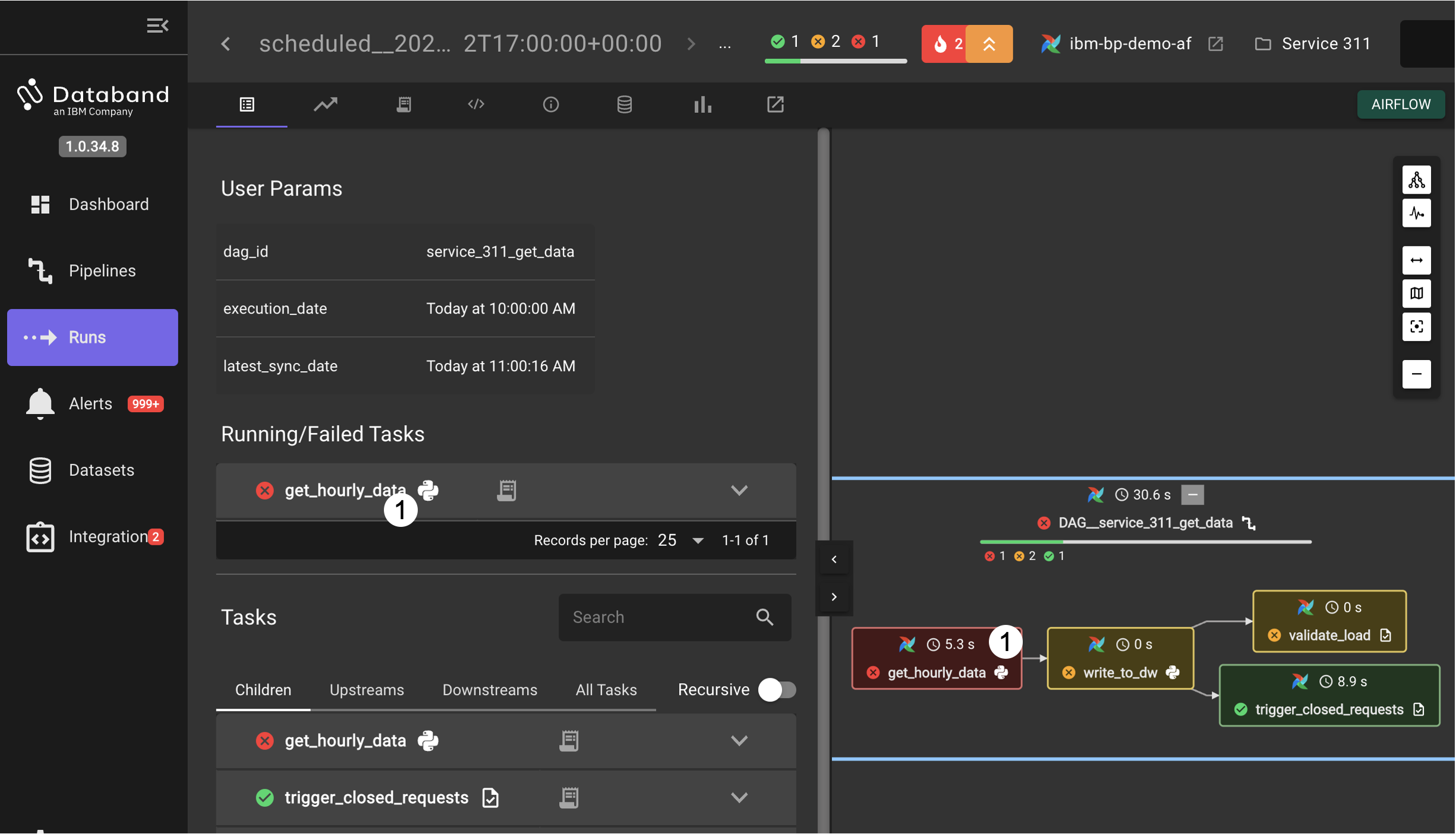The width and height of the screenshot is (1456, 834).
Task: Toggle the minimap view in graph
Action: click(x=1416, y=293)
